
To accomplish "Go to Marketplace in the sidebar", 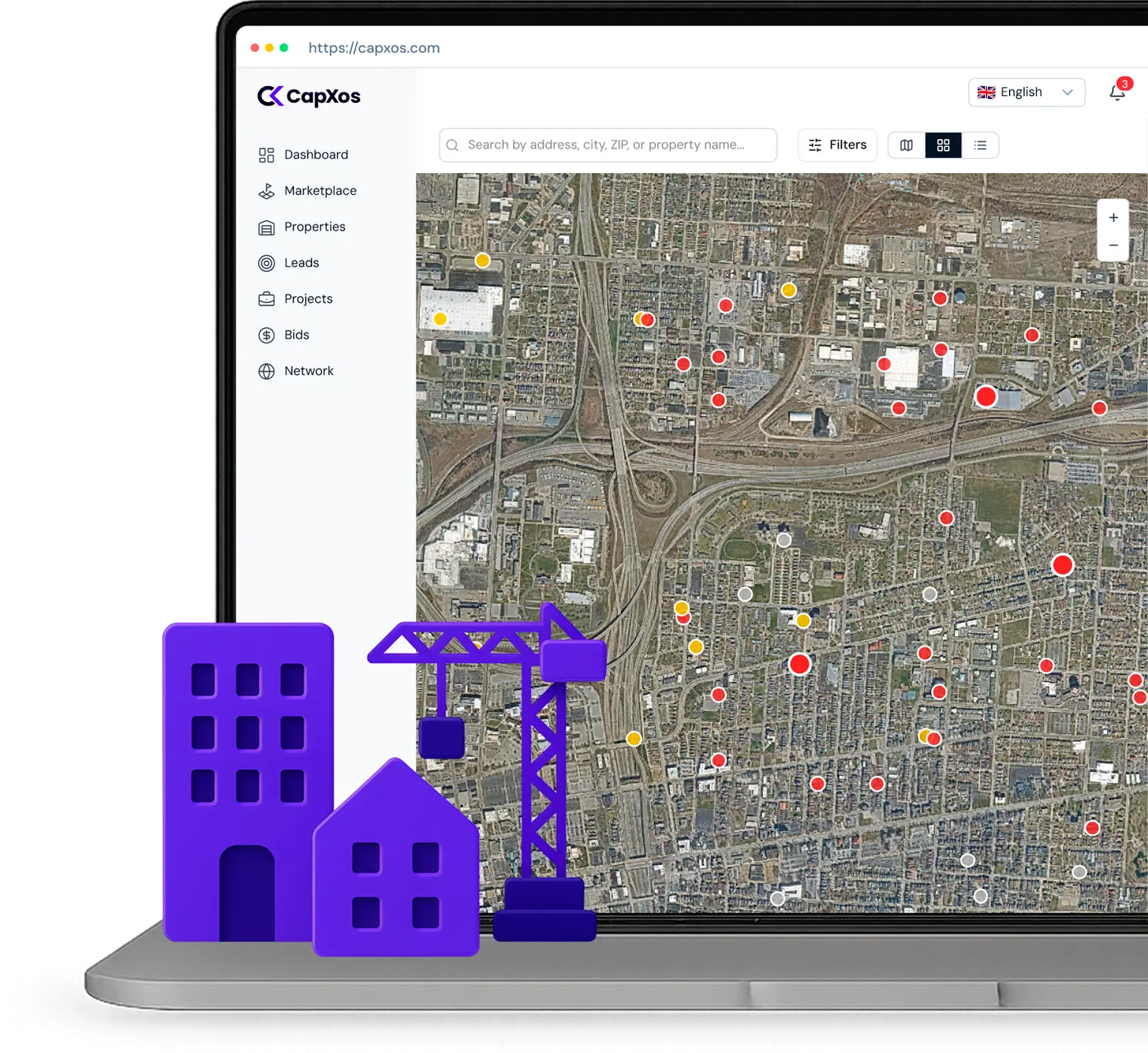I will 307,191.
